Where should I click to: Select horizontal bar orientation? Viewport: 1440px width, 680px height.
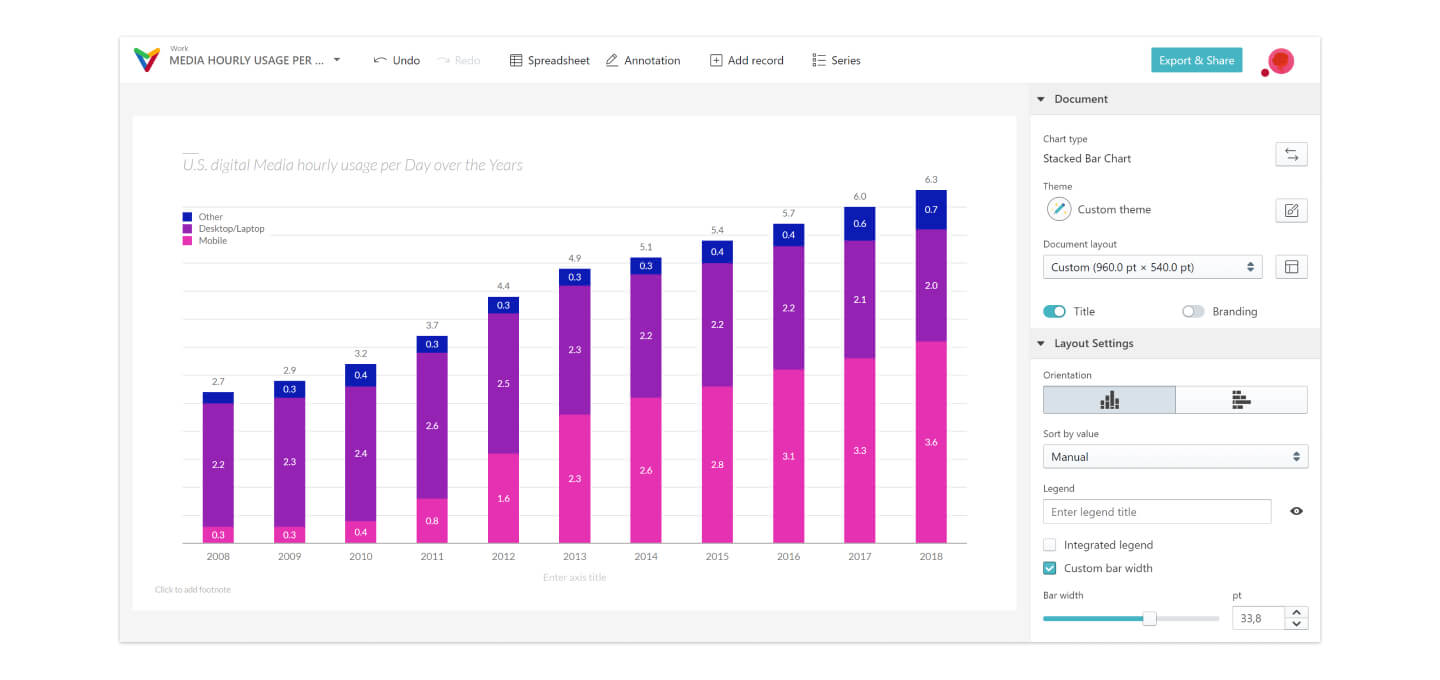(1241, 400)
